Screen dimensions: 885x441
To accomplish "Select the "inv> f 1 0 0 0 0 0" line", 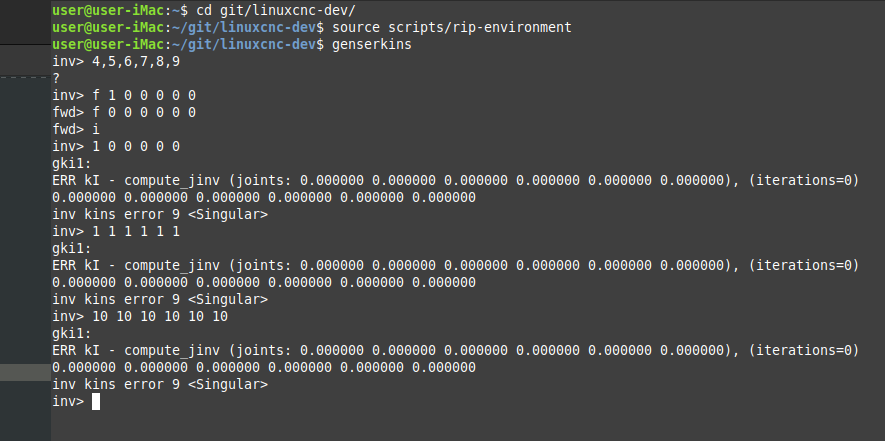I will point(124,95).
